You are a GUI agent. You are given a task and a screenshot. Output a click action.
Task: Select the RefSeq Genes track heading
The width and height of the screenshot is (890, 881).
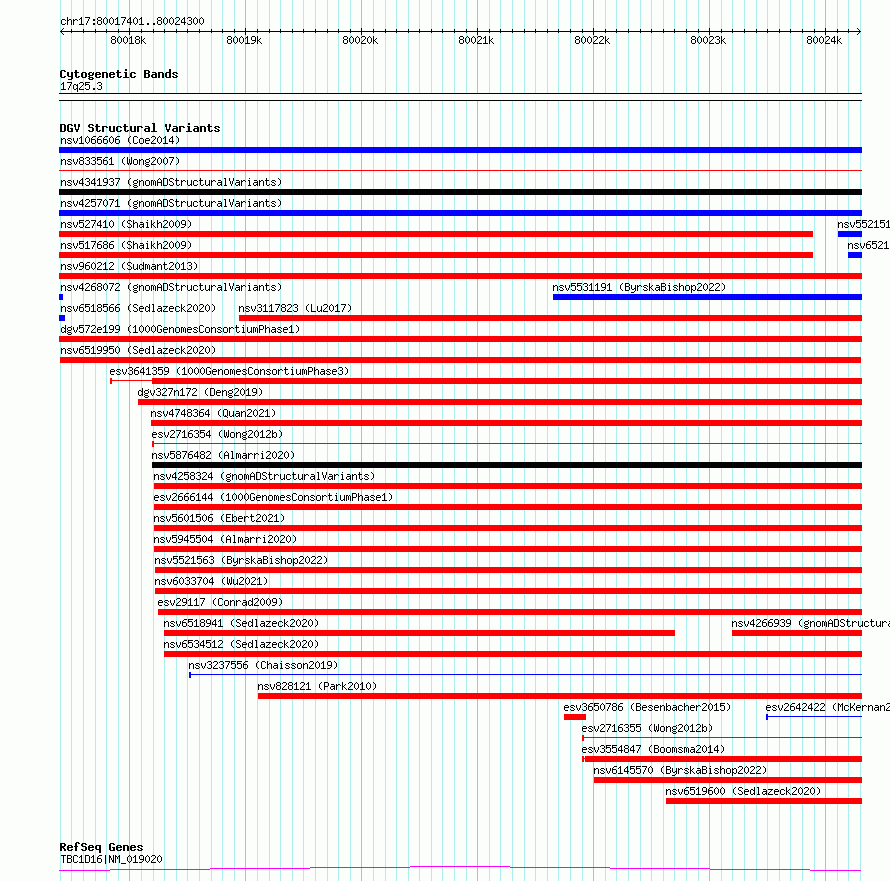pyautogui.click(x=101, y=847)
